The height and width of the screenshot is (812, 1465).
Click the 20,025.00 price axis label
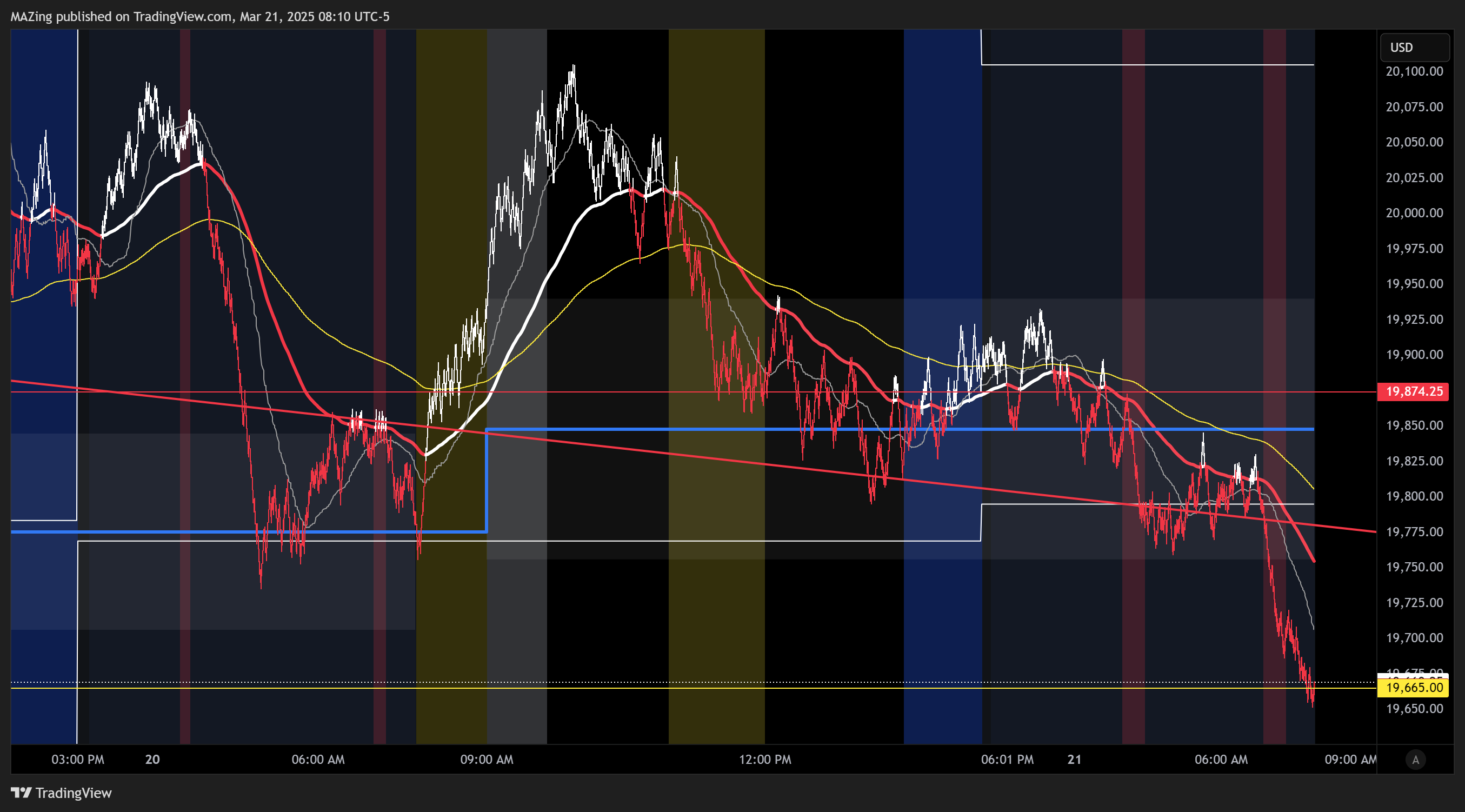(1414, 178)
